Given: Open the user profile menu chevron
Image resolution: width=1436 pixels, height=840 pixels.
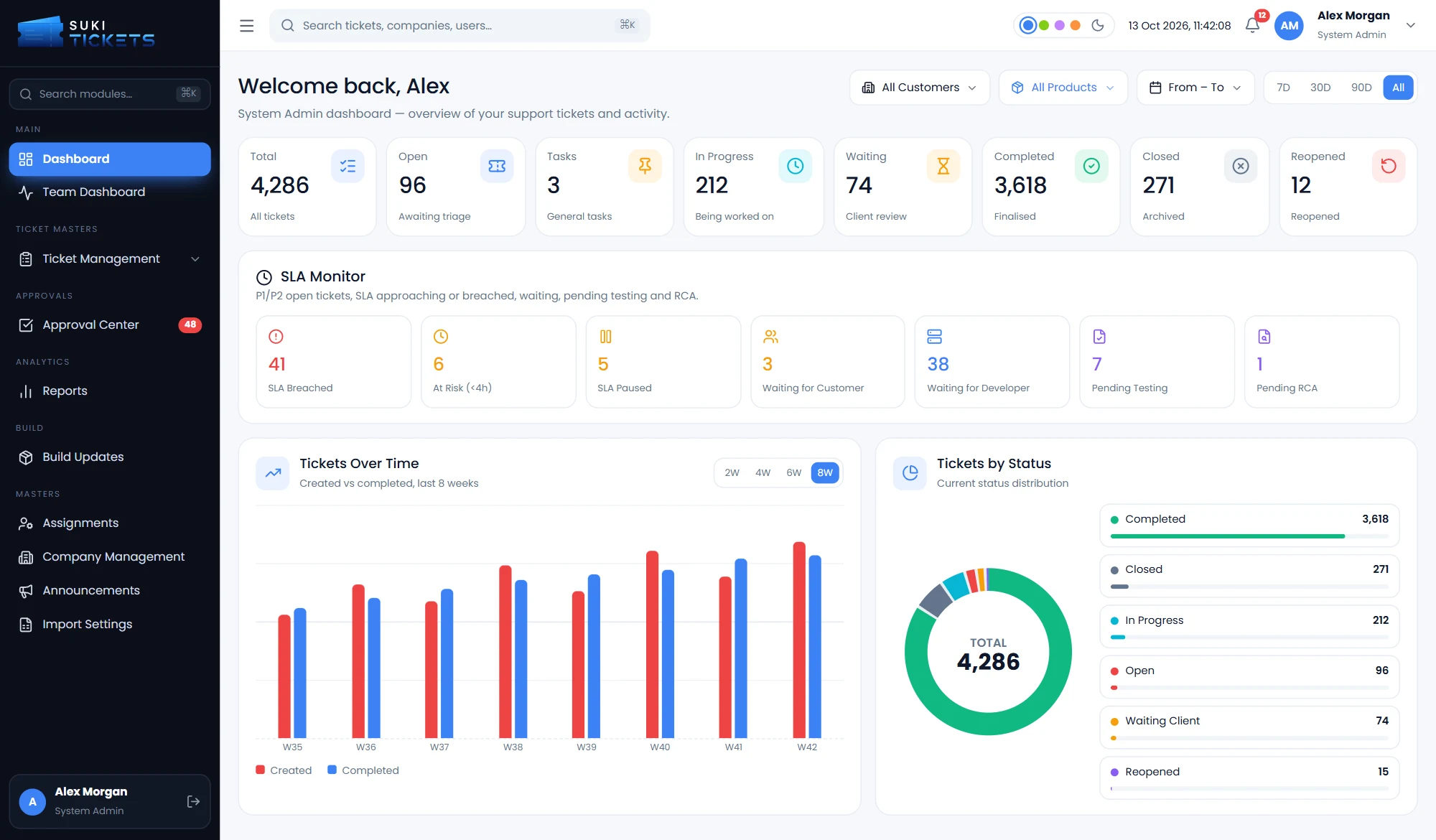Looking at the screenshot, I should pos(1410,25).
